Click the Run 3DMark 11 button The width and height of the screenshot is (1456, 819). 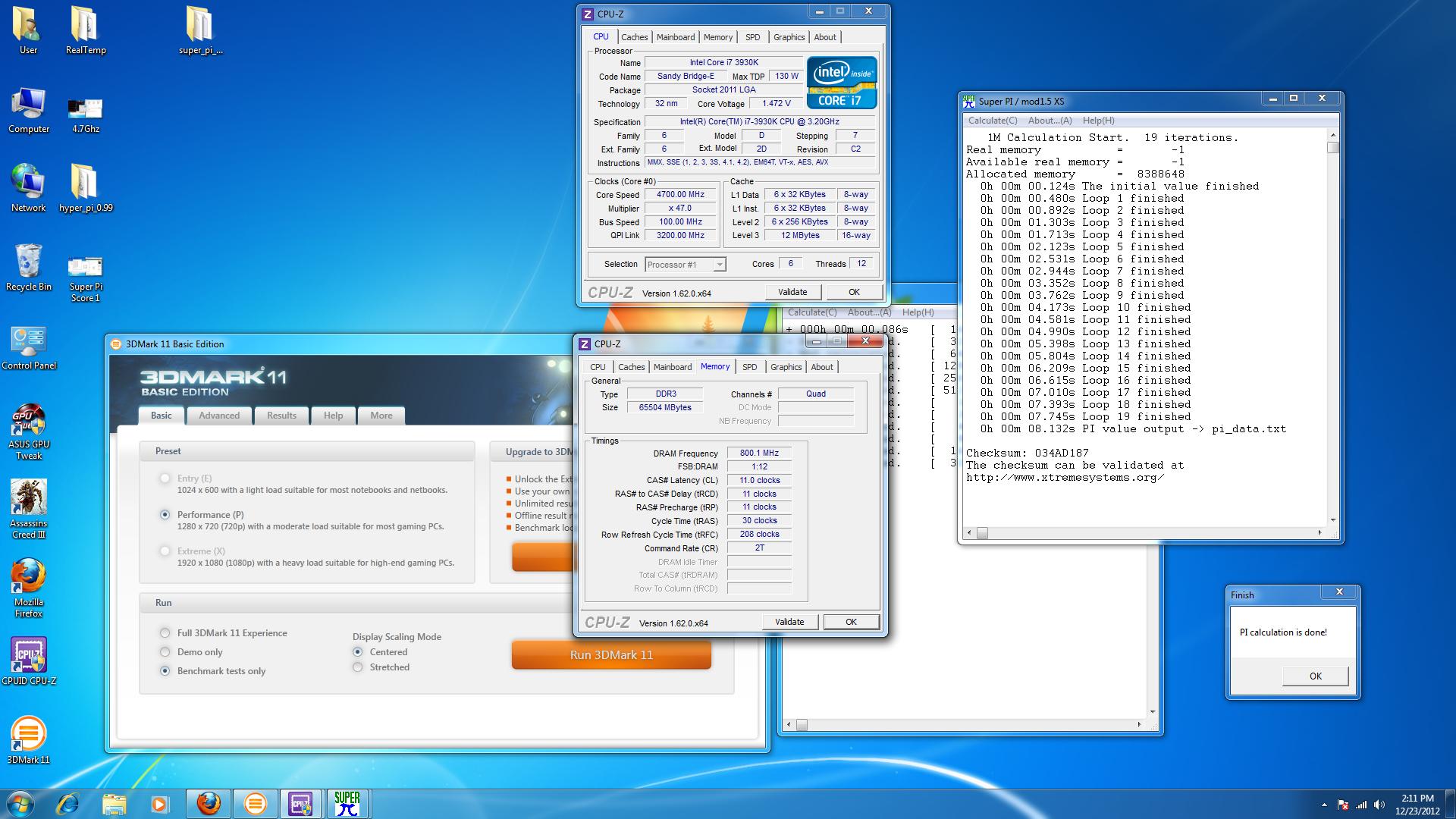click(x=611, y=655)
